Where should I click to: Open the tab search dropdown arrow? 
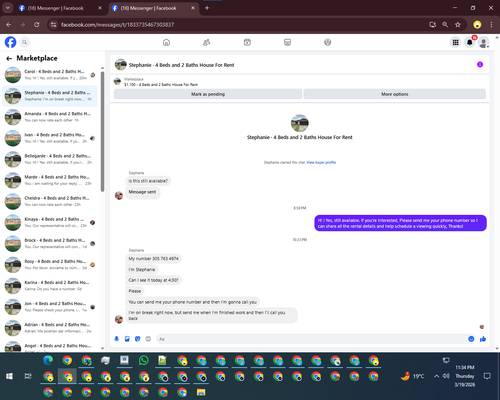coord(7,8)
